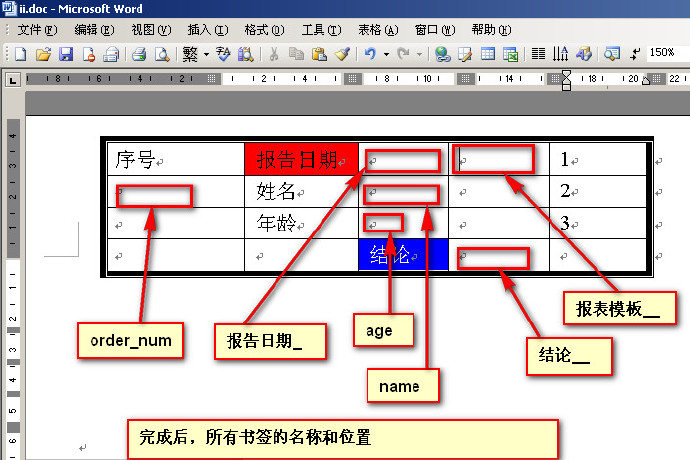The image size is (690, 460).
Task: Click the Change Text Direction icon
Action: [x=561, y=54]
